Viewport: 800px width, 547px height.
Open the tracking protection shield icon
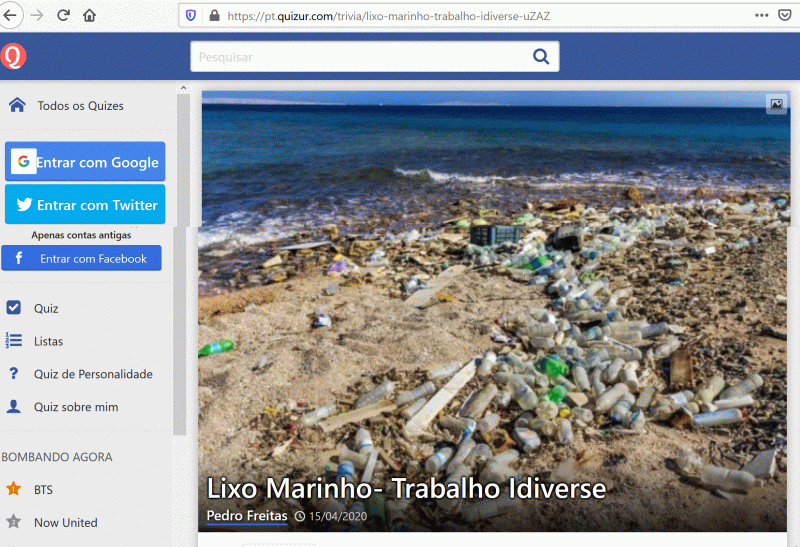pyautogui.click(x=190, y=16)
